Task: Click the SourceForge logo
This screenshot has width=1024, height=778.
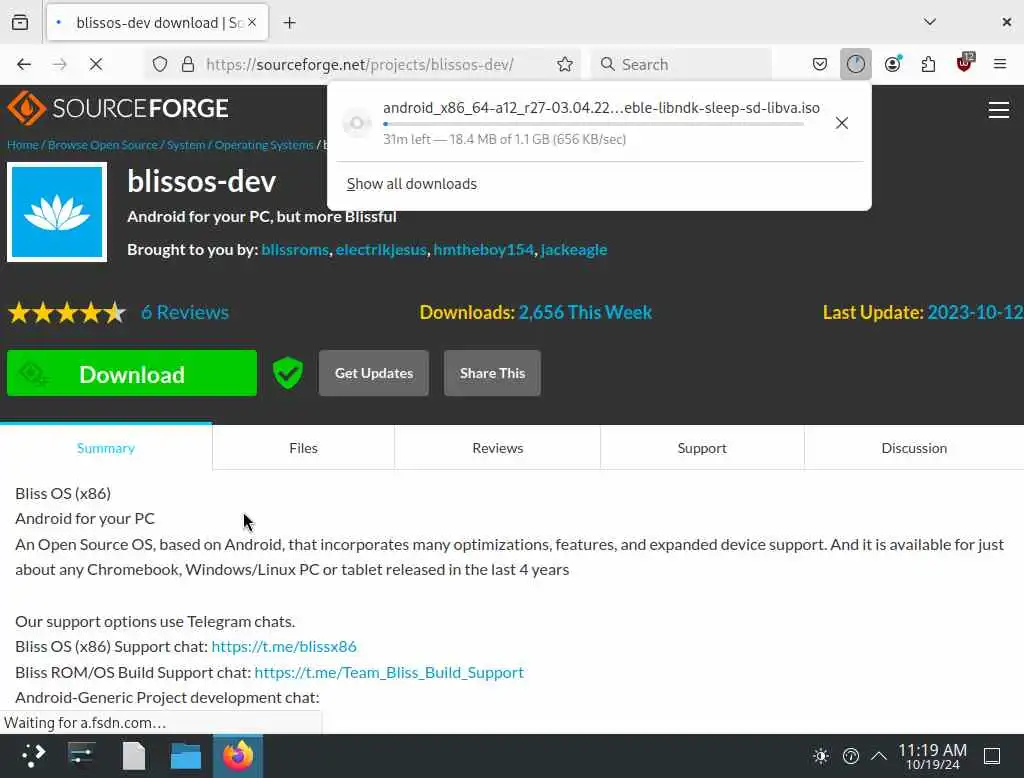Action: click(118, 108)
